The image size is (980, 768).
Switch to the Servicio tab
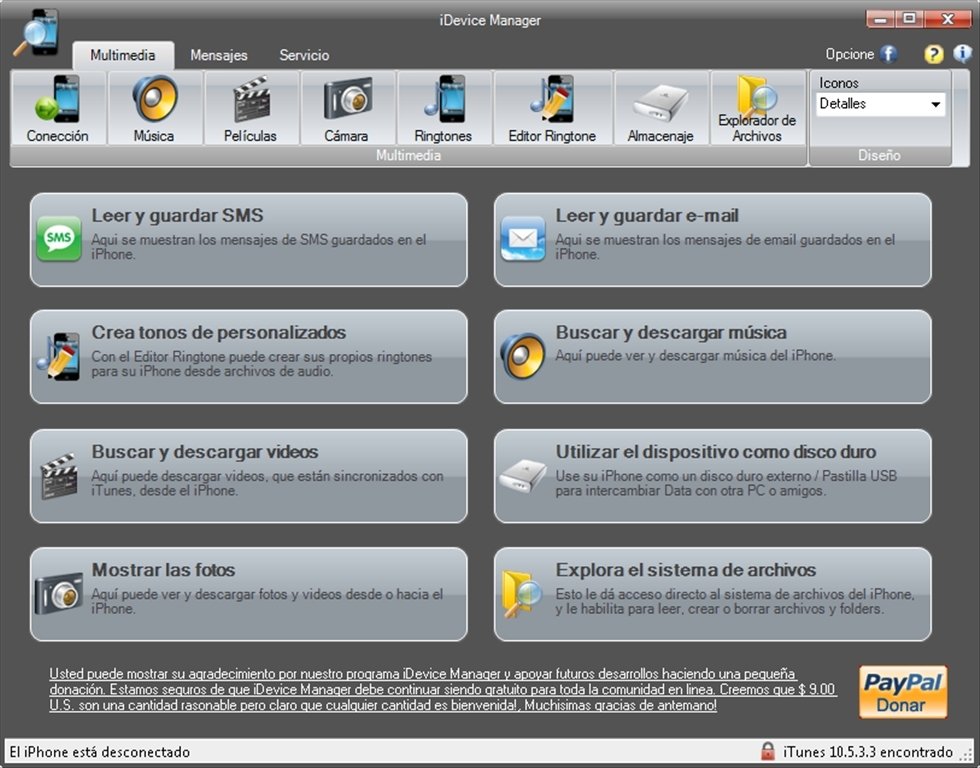coord(304,55)
